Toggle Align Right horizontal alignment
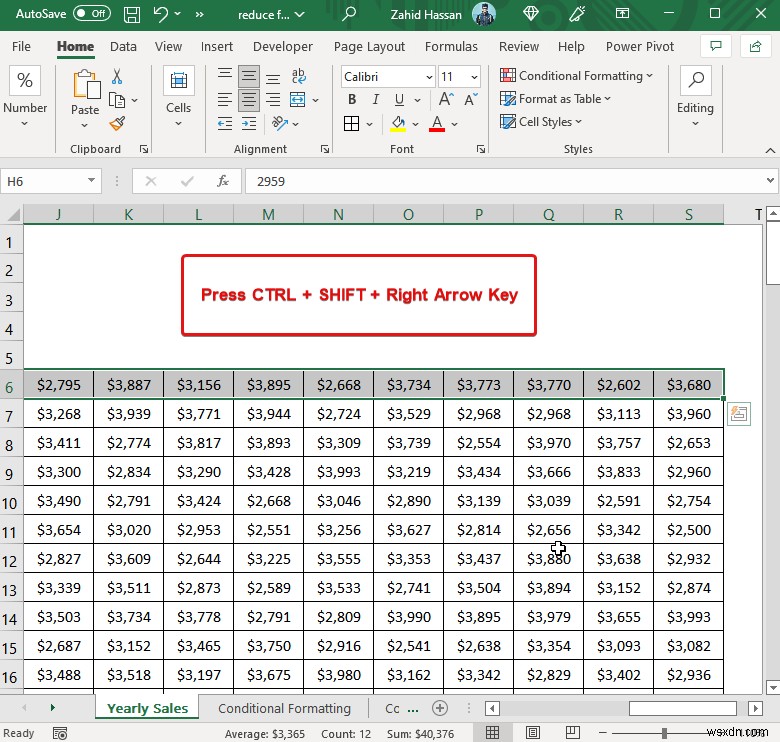 click(x=273, y=100)
